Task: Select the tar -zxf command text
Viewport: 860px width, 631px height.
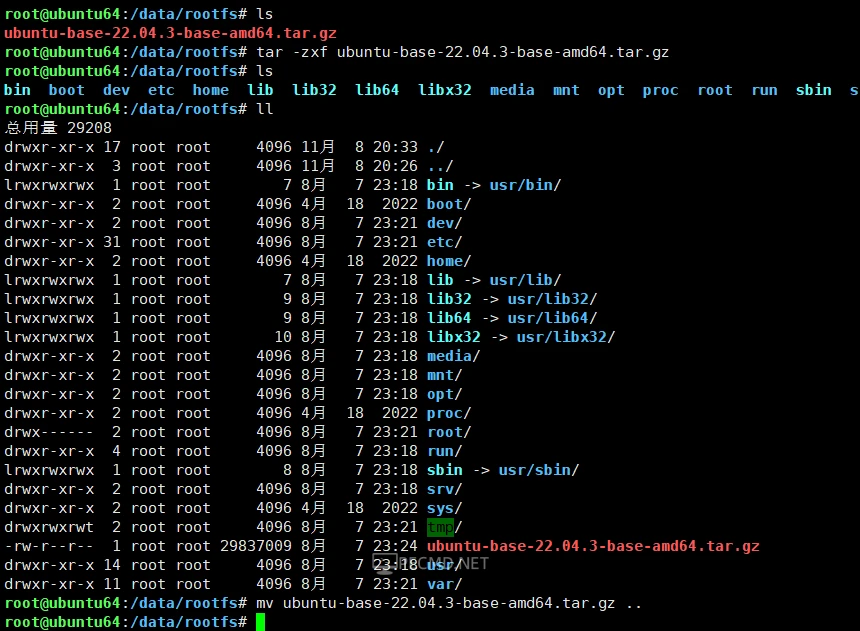Action: pos(462,52)
